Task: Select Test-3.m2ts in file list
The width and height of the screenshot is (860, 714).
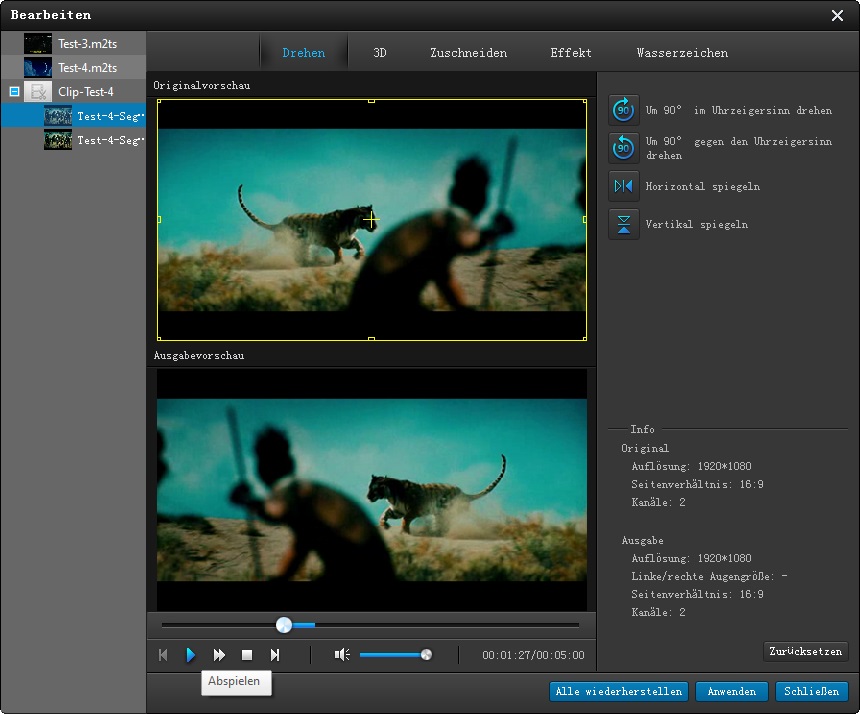Action: coord(73,43)
